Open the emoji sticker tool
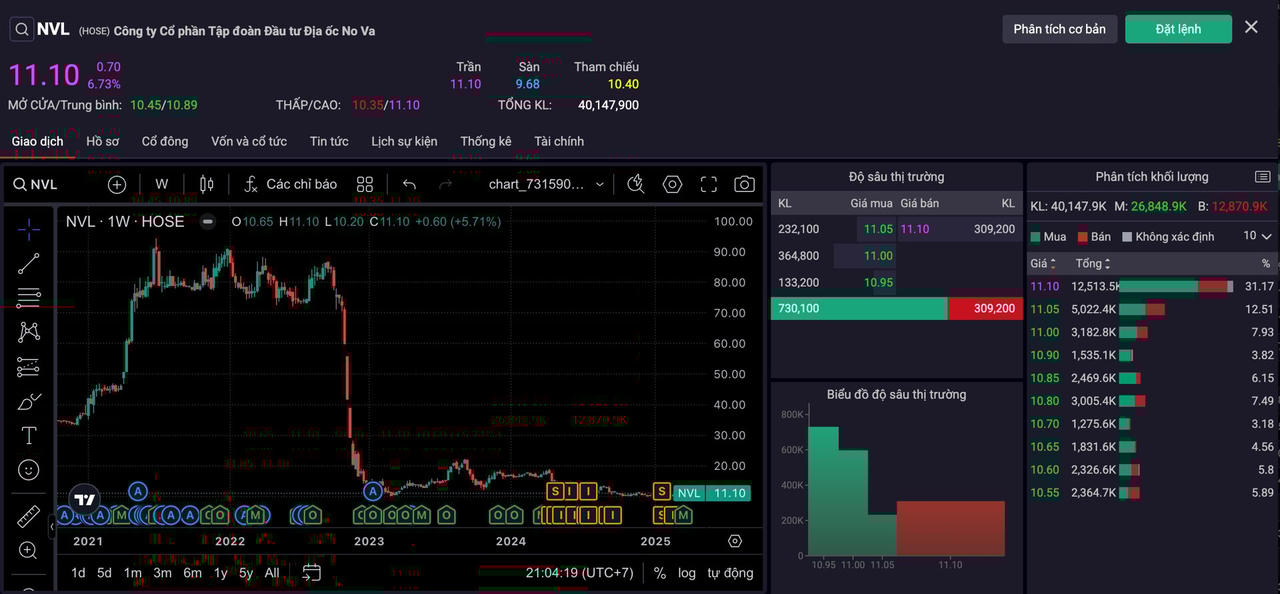Viewport: 1280px width, 594px height. pos(29,470)
